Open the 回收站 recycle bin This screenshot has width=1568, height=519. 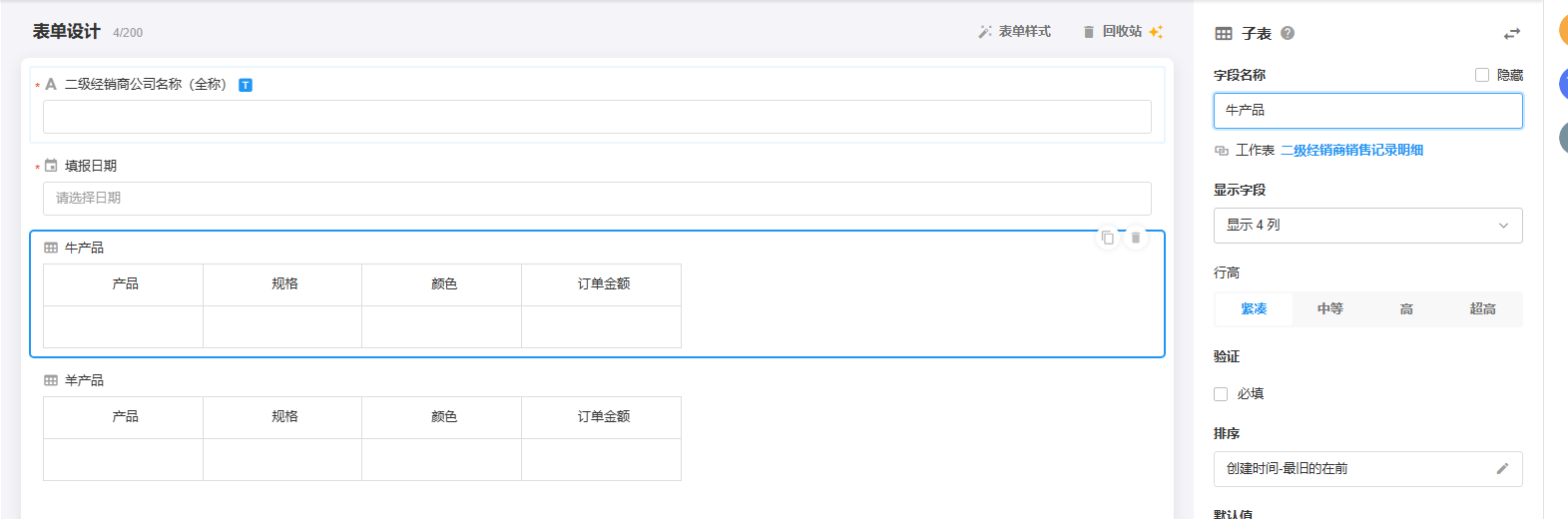point(1113,32)
